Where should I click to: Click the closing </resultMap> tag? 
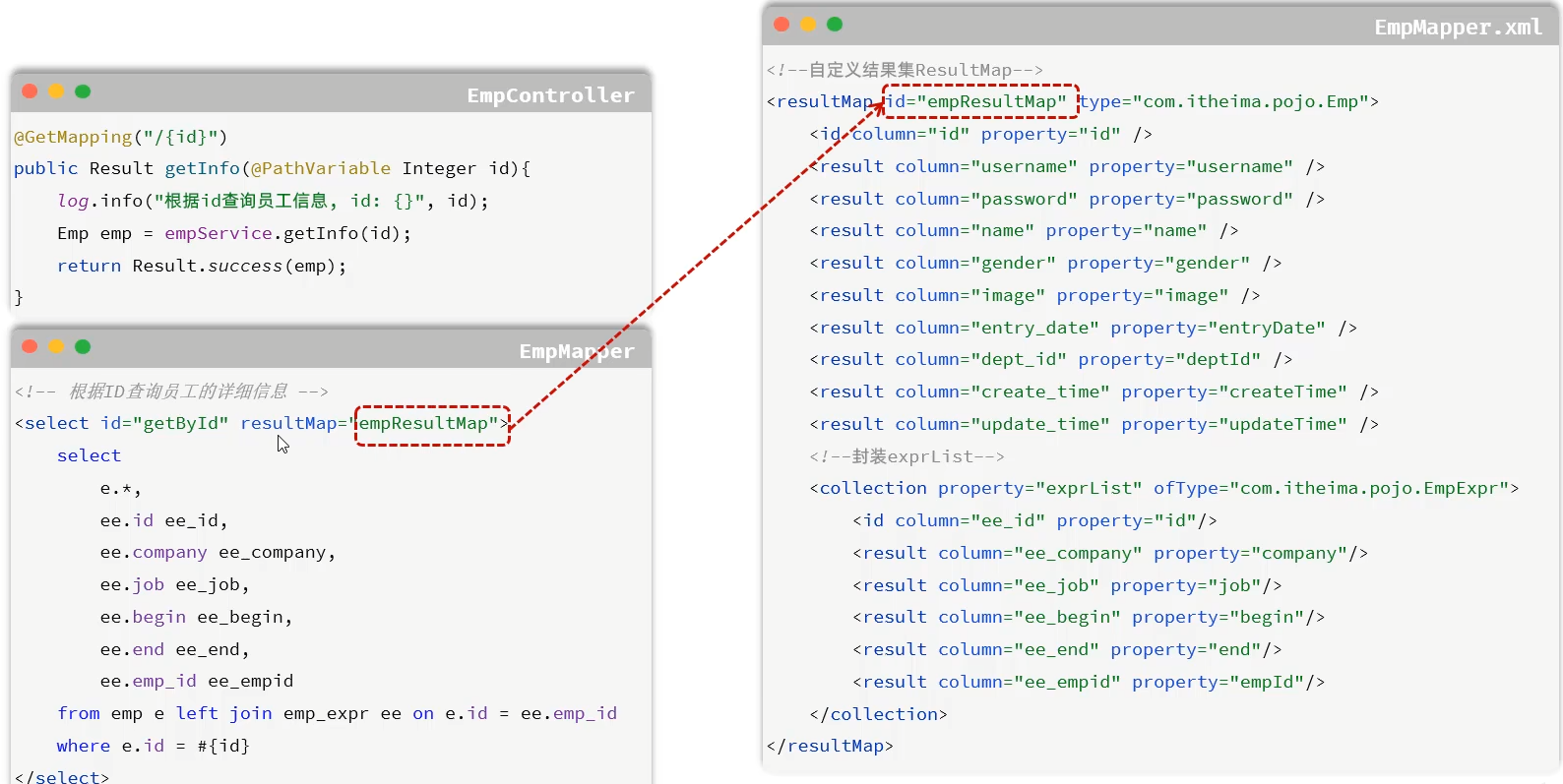(830, 746)
